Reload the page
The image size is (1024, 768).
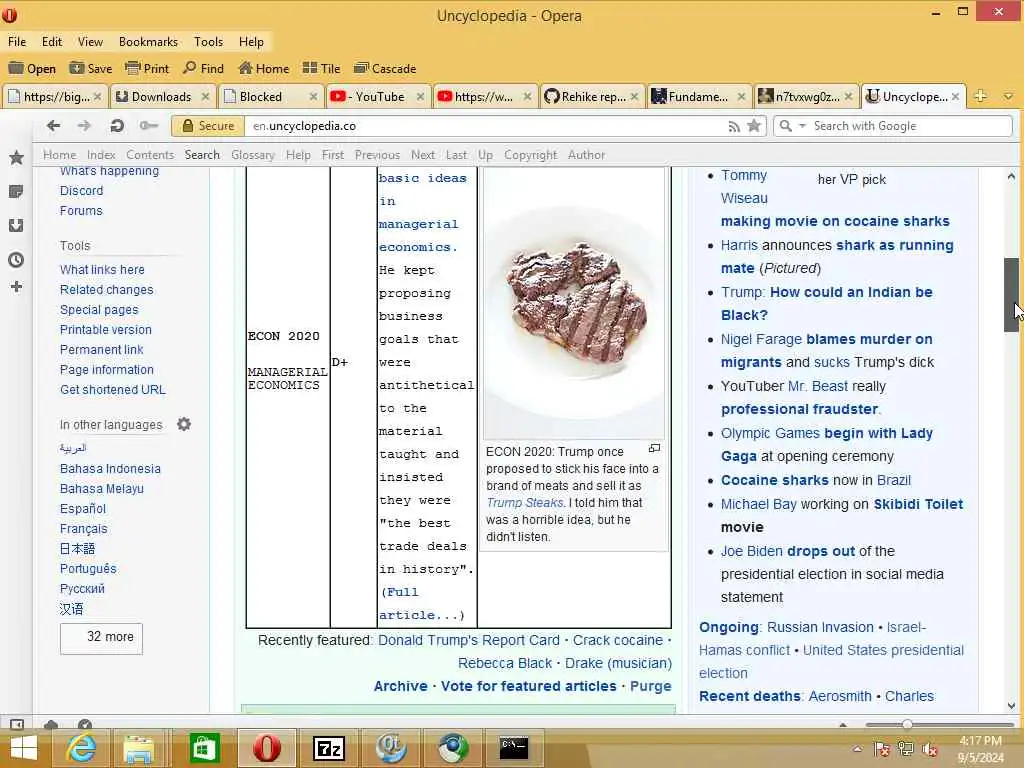point(117,125)
